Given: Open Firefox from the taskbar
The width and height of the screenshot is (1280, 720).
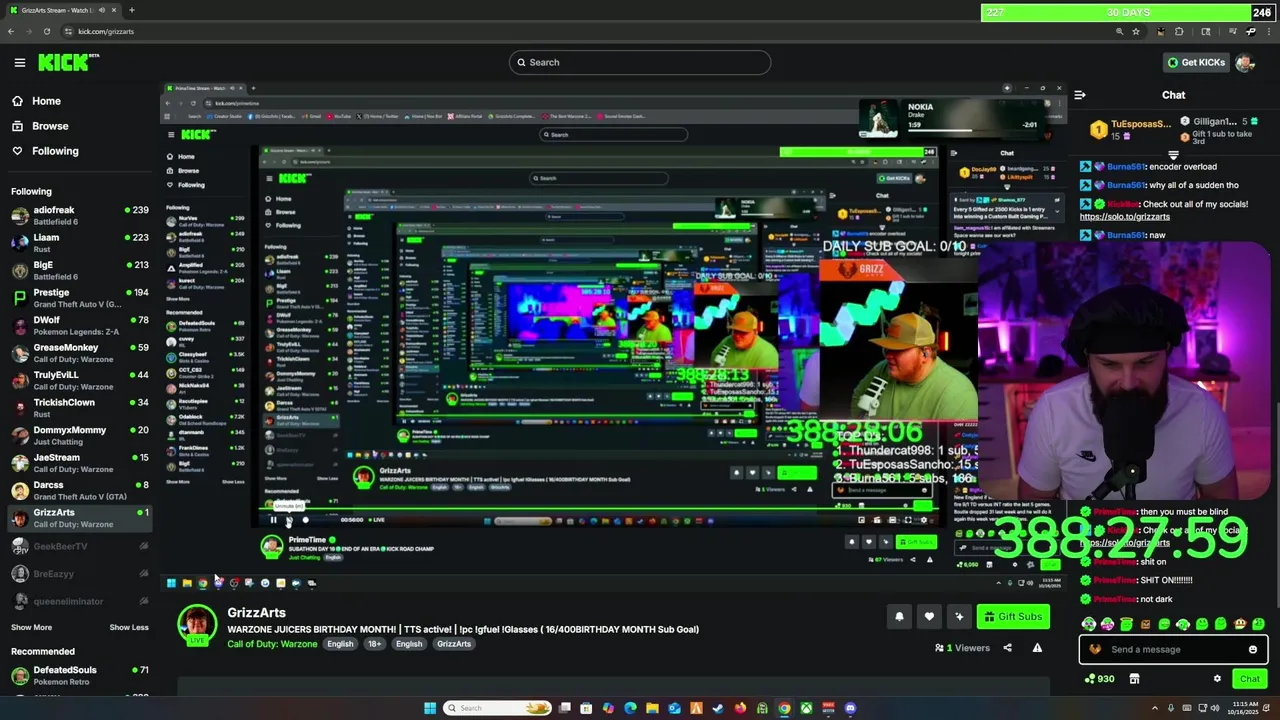Looking at the screenshot, I should 740,708.
